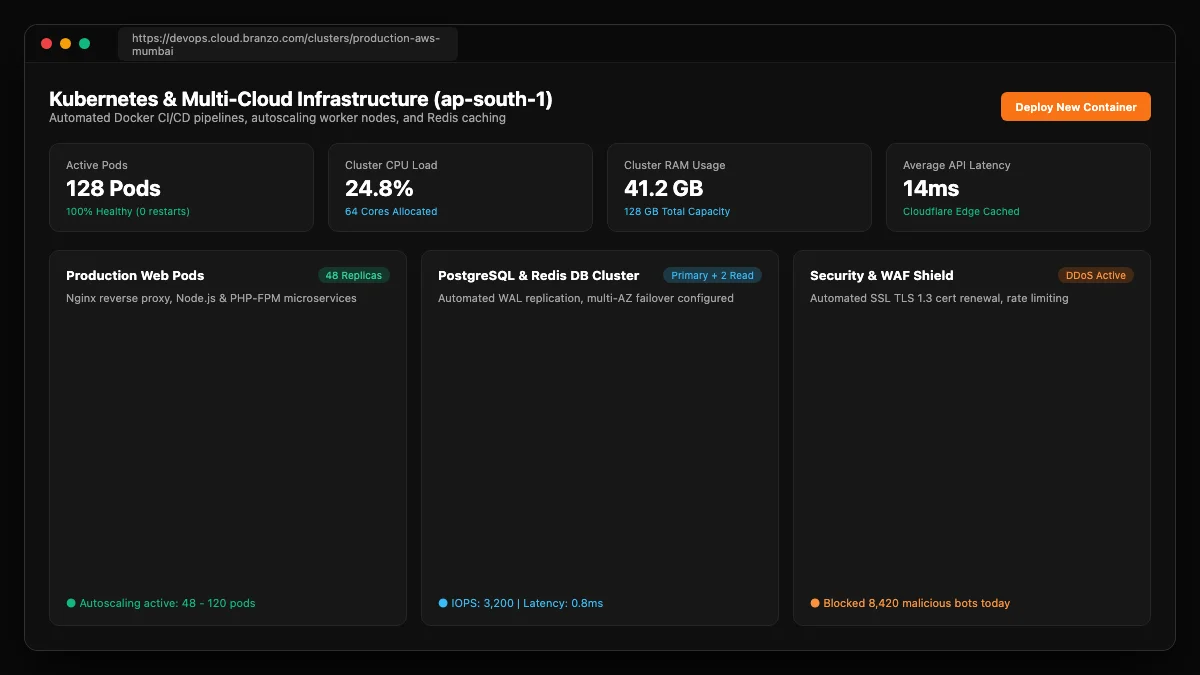Click the PostgreSQL & Redis DB Cluster title

(539, 275)
